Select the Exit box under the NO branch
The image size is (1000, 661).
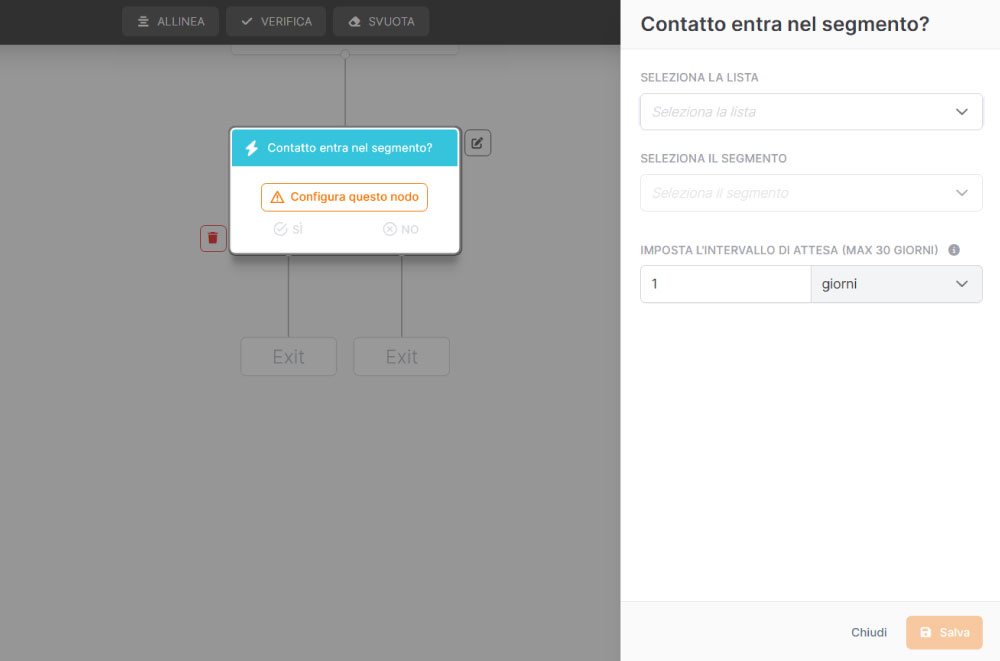coord(402,357)
